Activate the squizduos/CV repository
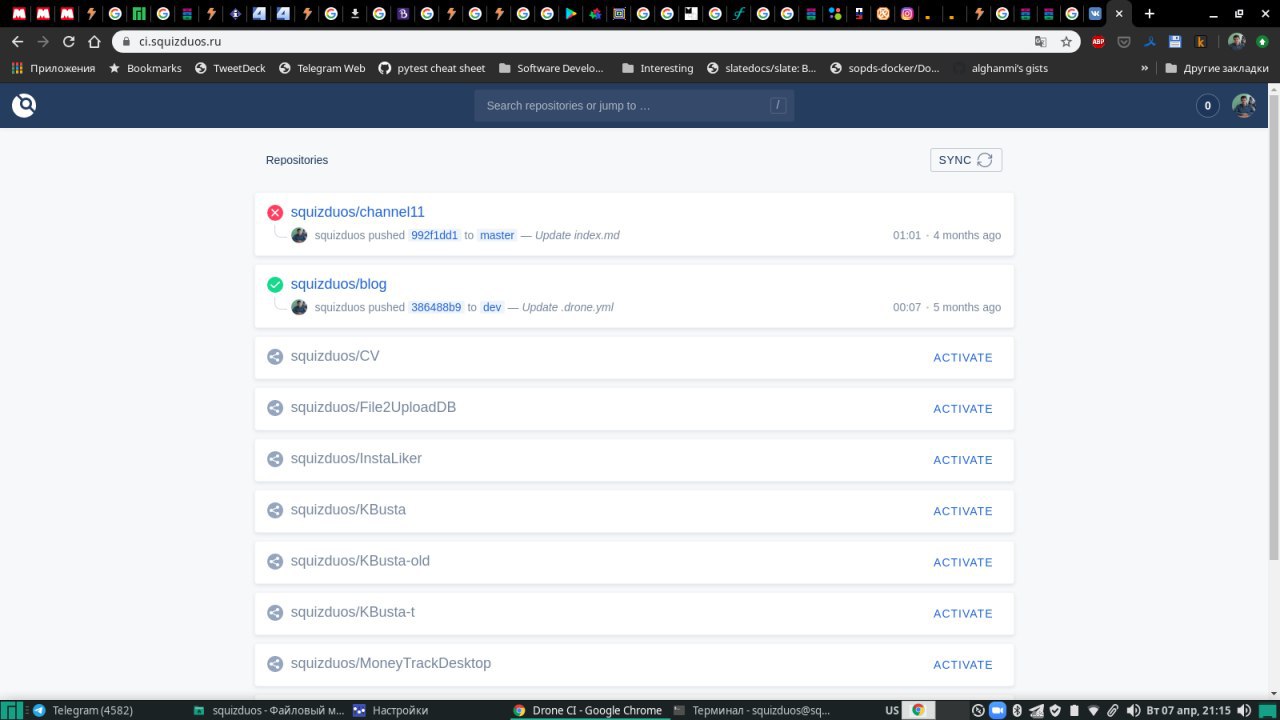The width and height of the screenshot is (1280, 720). click(963, 357)
